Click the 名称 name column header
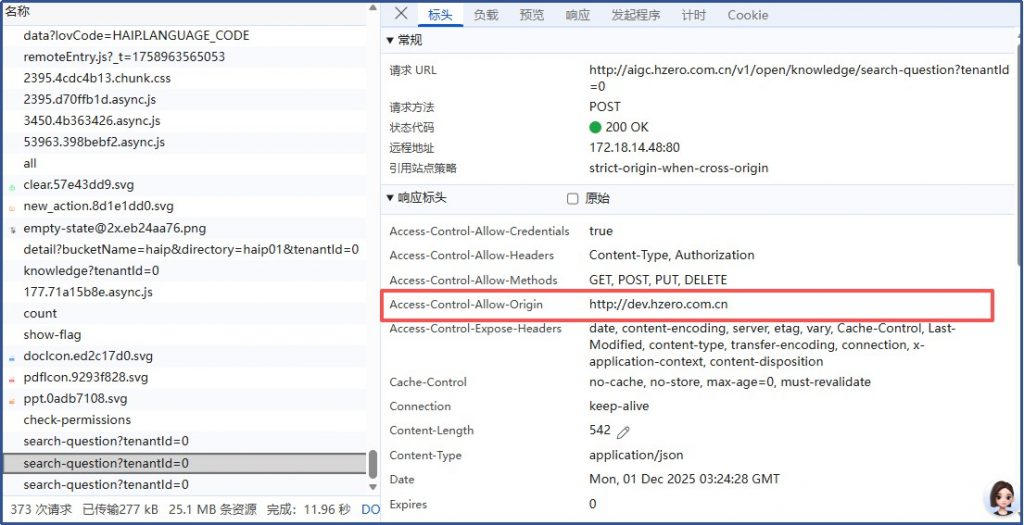Image resolution: width=1024 pixels, height=525 pixels. click(18, 11)
